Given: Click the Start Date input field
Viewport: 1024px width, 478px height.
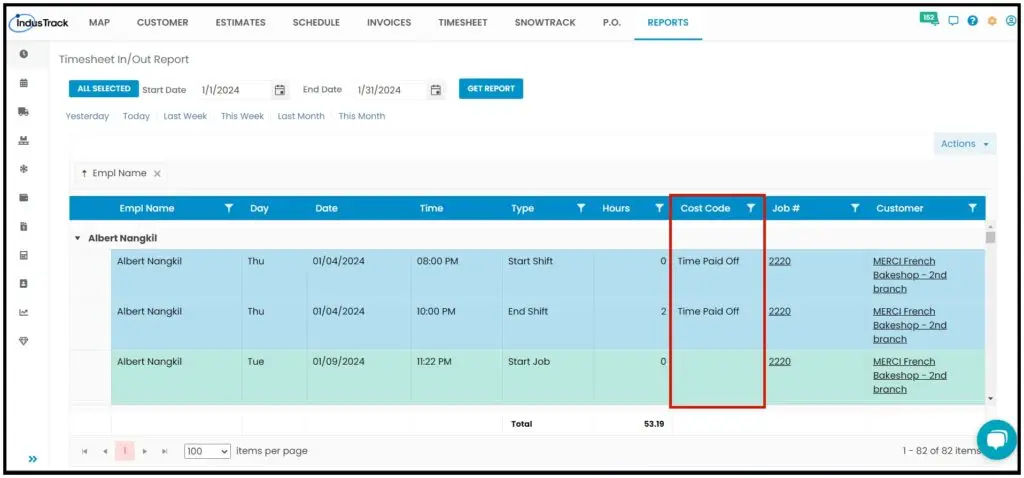Looking at the screenshot, I should click(235, 90).
